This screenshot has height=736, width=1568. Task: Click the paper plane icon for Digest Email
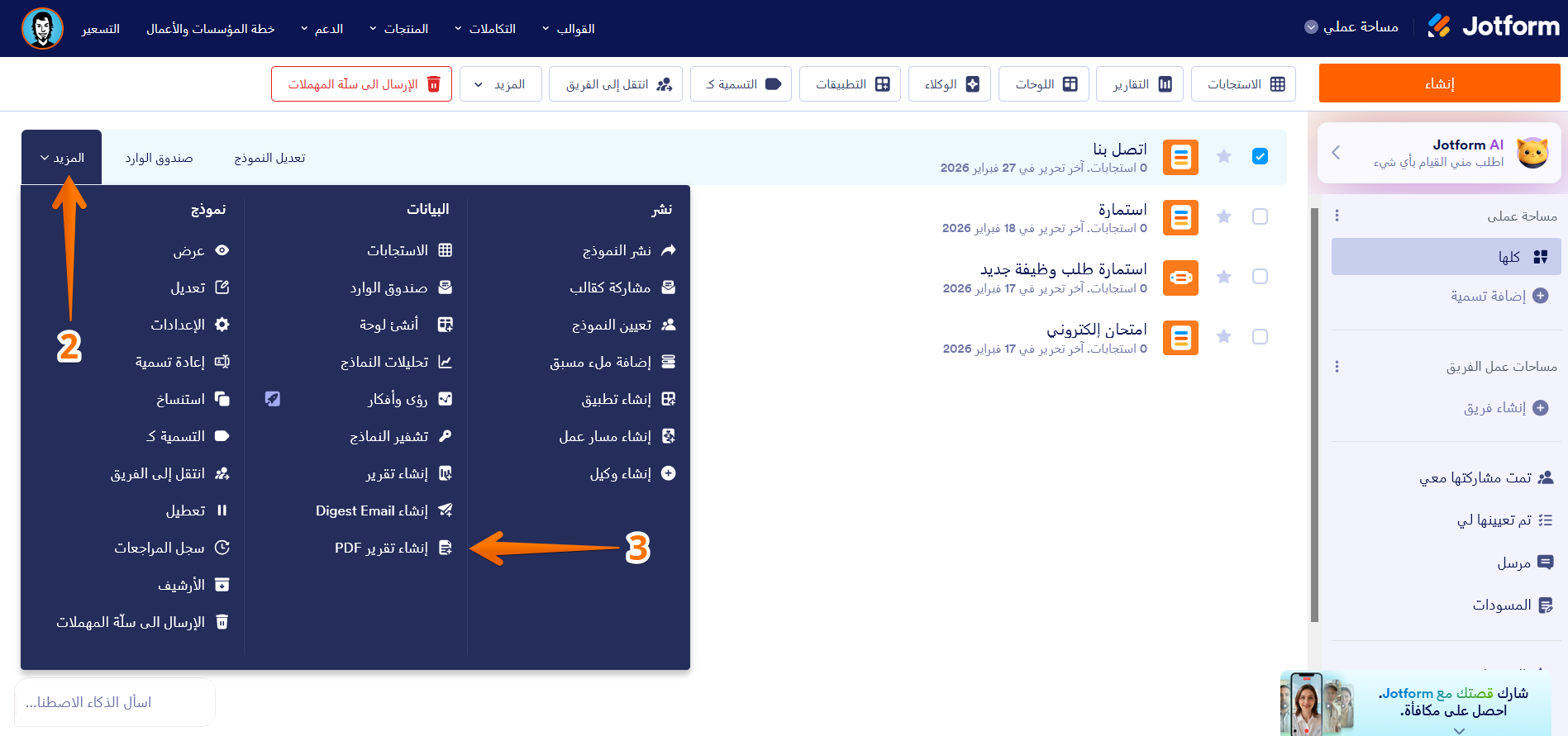tap(445, 510)
